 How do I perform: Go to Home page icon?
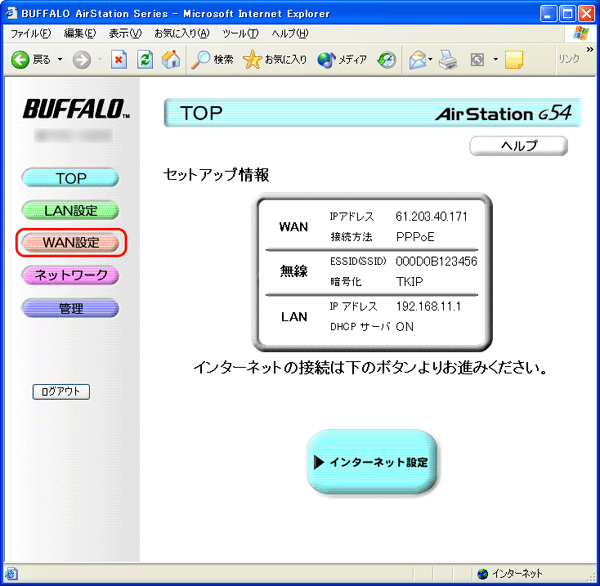click(171, 60)
